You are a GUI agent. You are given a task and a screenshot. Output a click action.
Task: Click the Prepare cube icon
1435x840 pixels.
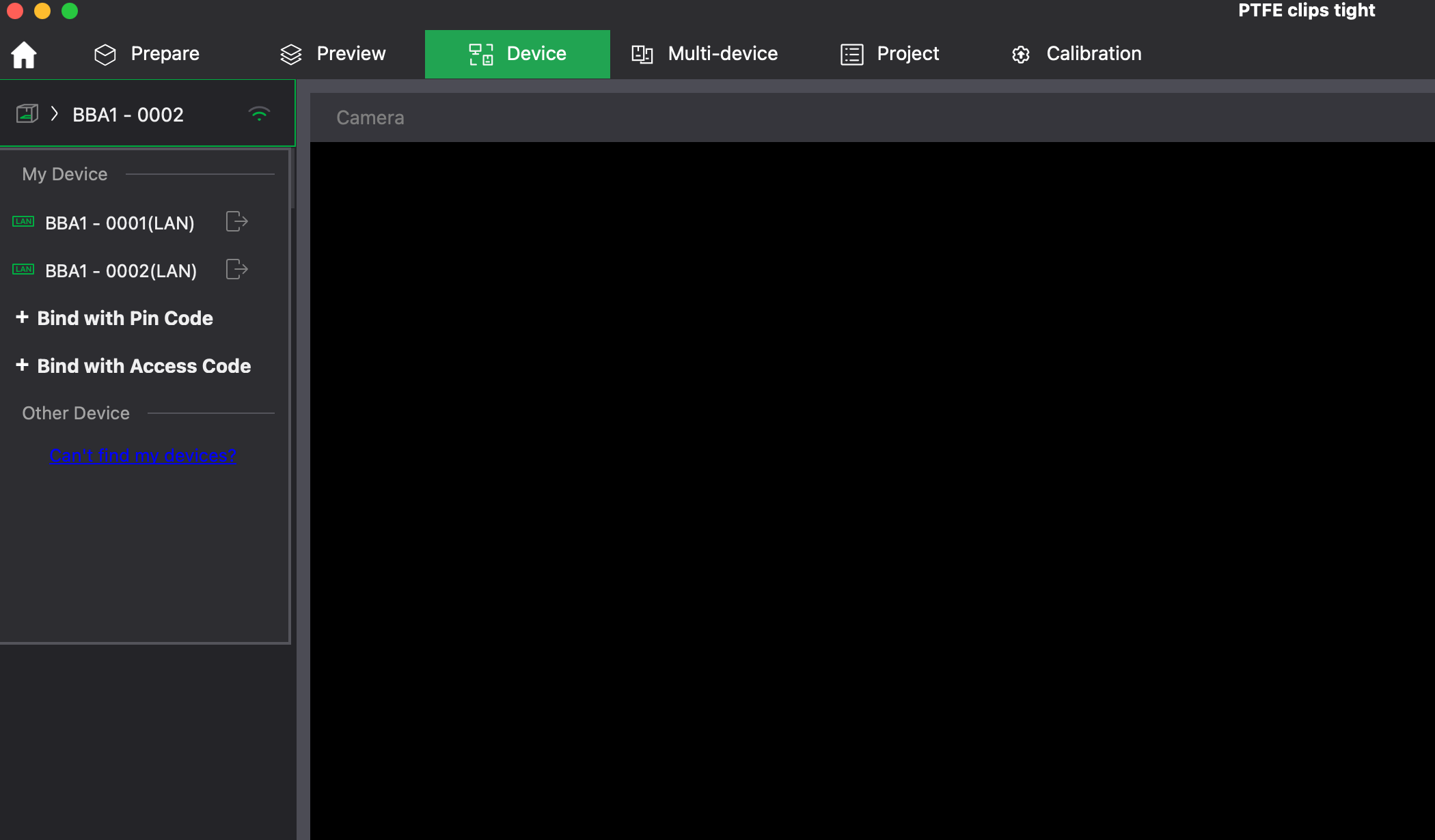105,54
